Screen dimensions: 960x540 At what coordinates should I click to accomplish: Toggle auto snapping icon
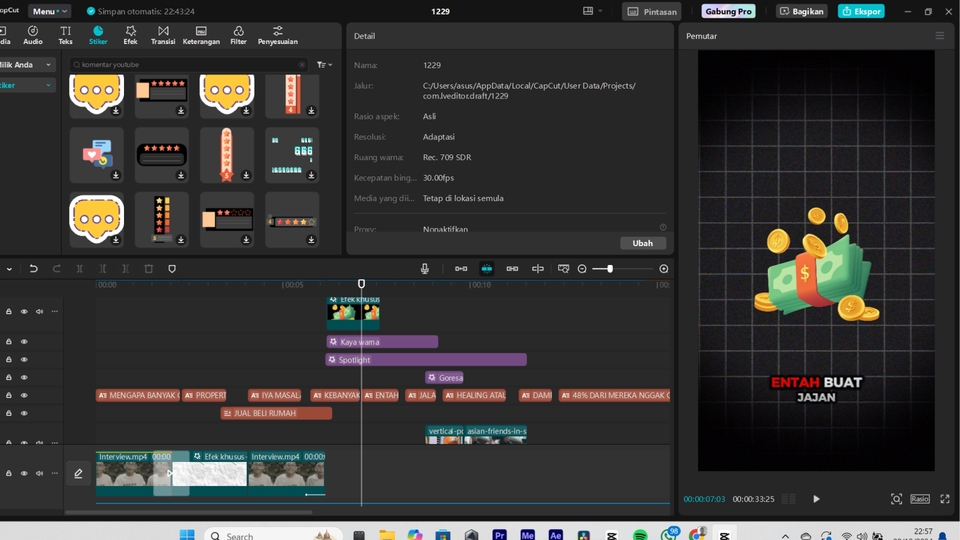(487, 269)
